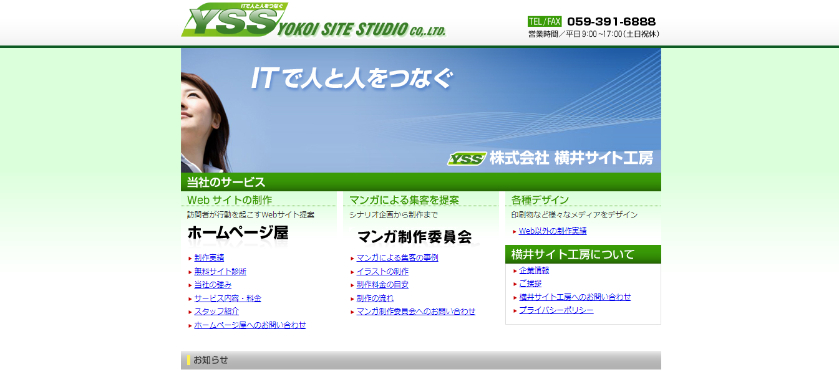This screenshot has height=372, width=839.
Task: Click the ホームページ屋 logo banner
Action: [238, 233]
